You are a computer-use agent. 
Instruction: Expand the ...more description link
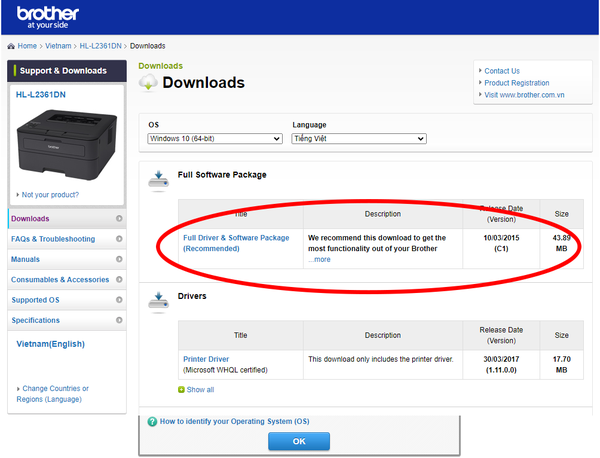(x=319, y=259)
